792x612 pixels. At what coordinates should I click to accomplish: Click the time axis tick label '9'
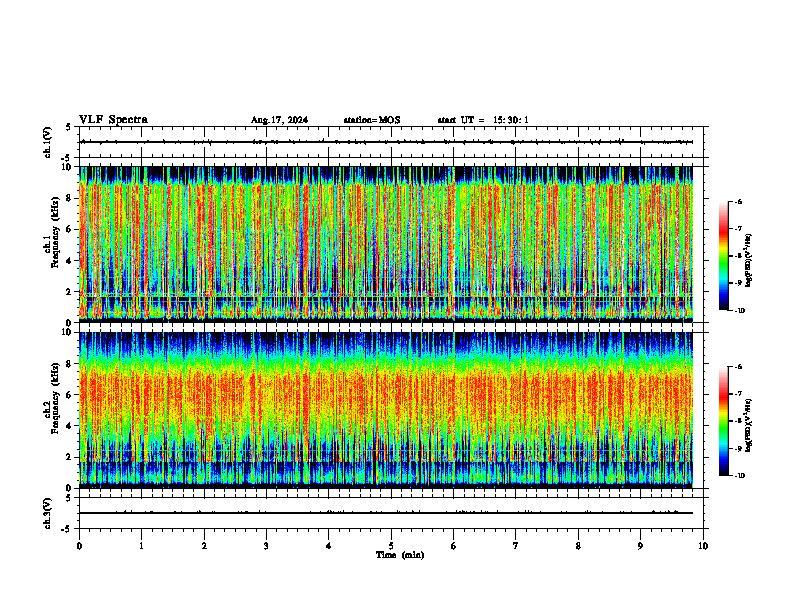tap(640, 546)
